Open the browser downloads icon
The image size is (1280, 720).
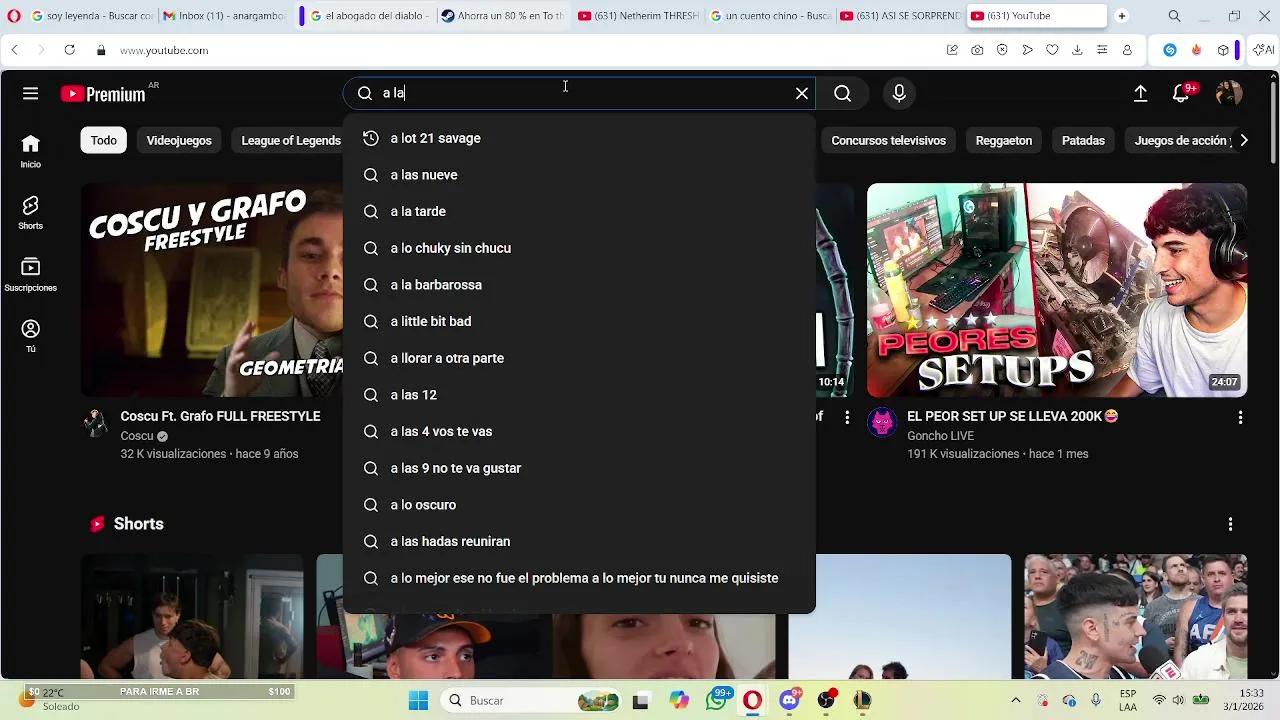tap(1077, 50)
